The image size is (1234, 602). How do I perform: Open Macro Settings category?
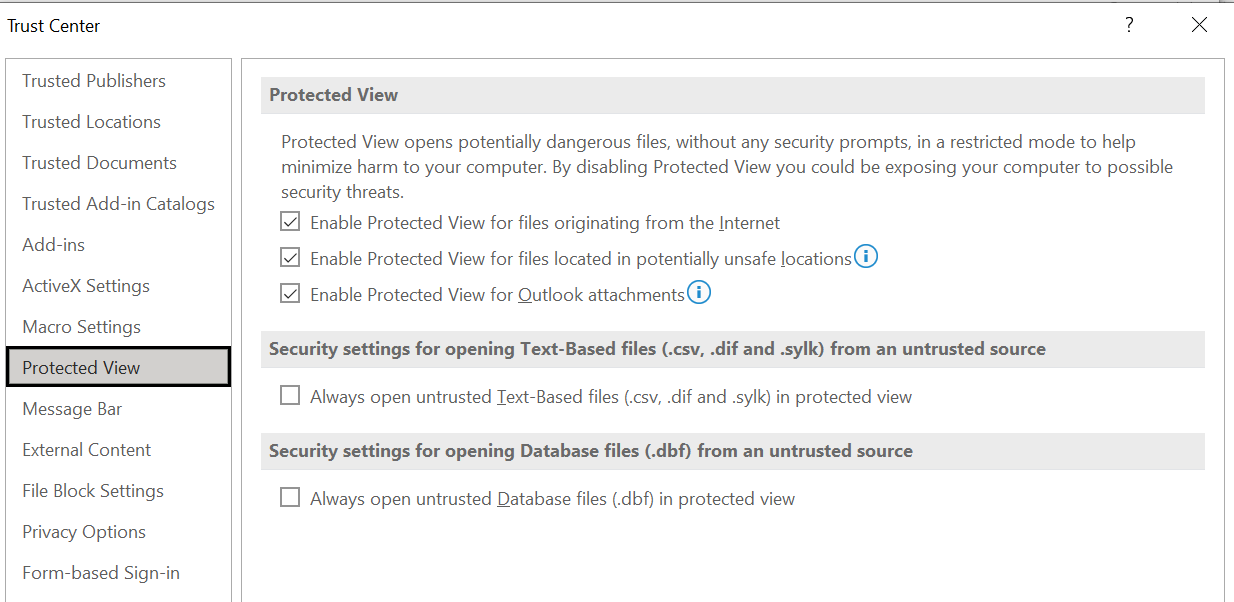81,327
